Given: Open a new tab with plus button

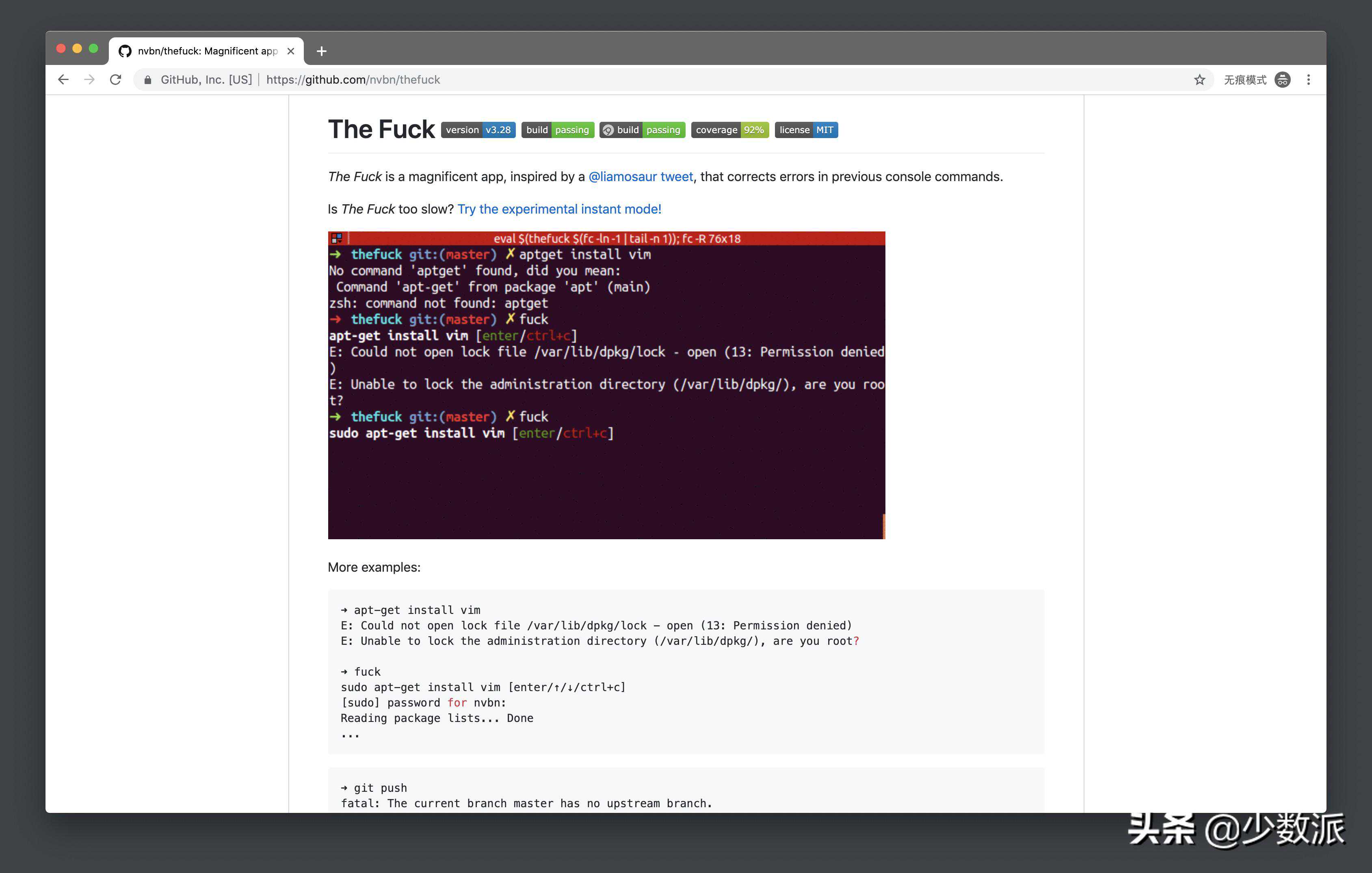Looking at the screenshot, I should (321, 51).
